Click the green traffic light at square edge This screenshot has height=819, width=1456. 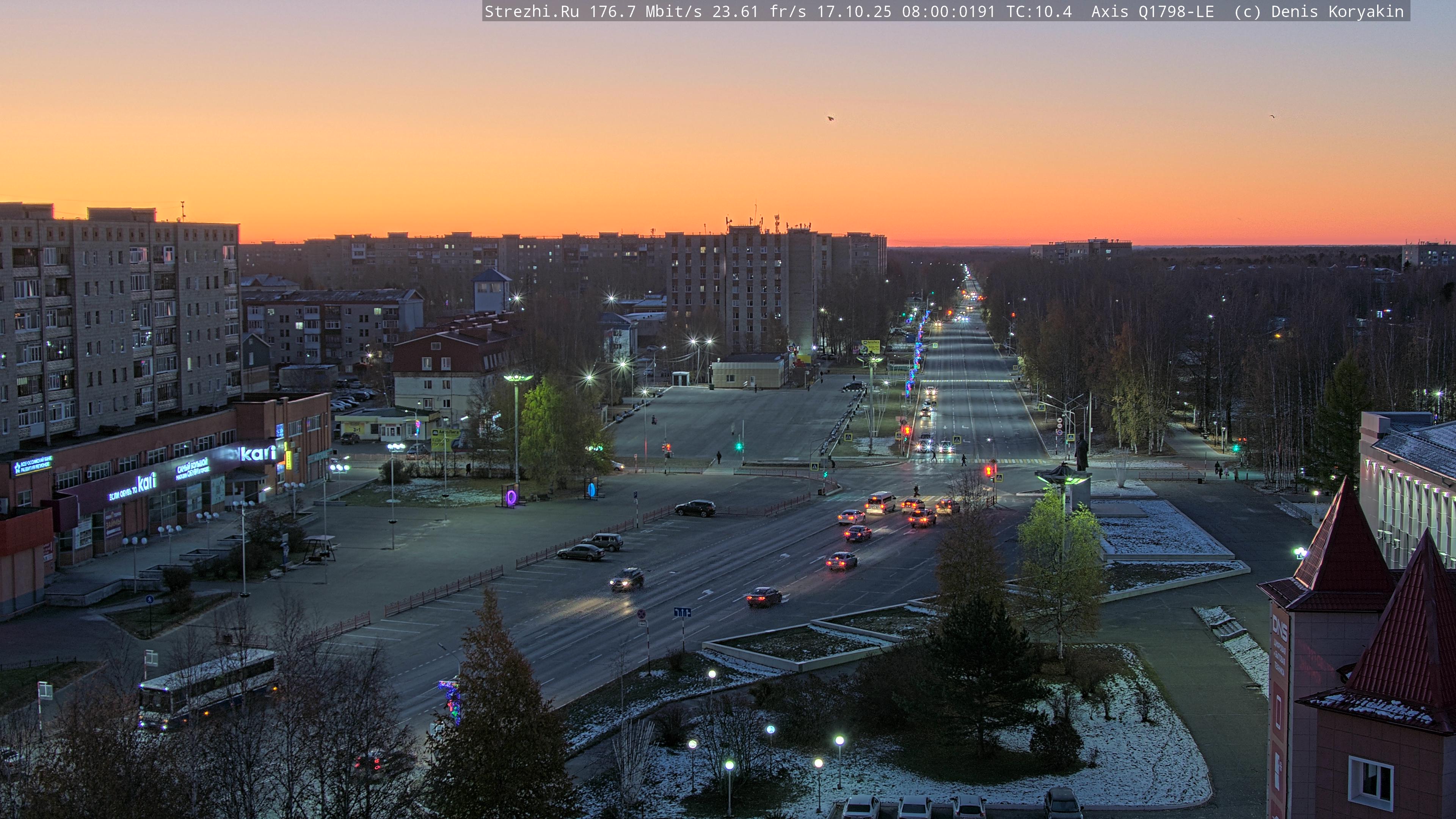point(739,447)
